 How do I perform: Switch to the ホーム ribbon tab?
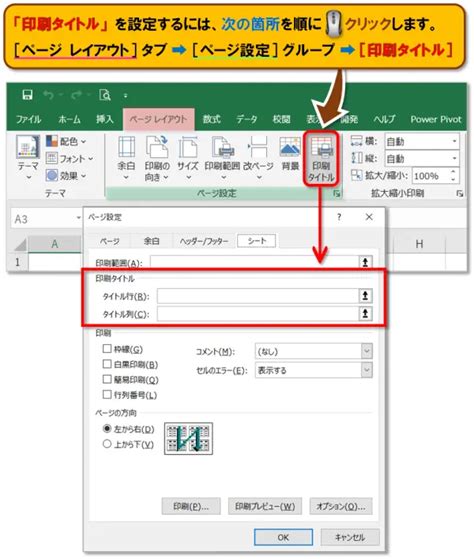[69, 119]
